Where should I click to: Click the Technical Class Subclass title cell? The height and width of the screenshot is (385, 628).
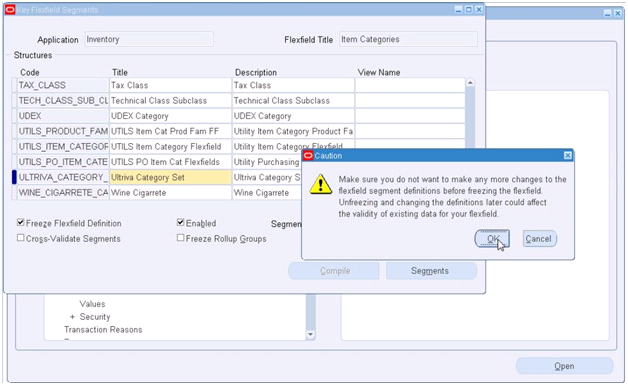171,101
